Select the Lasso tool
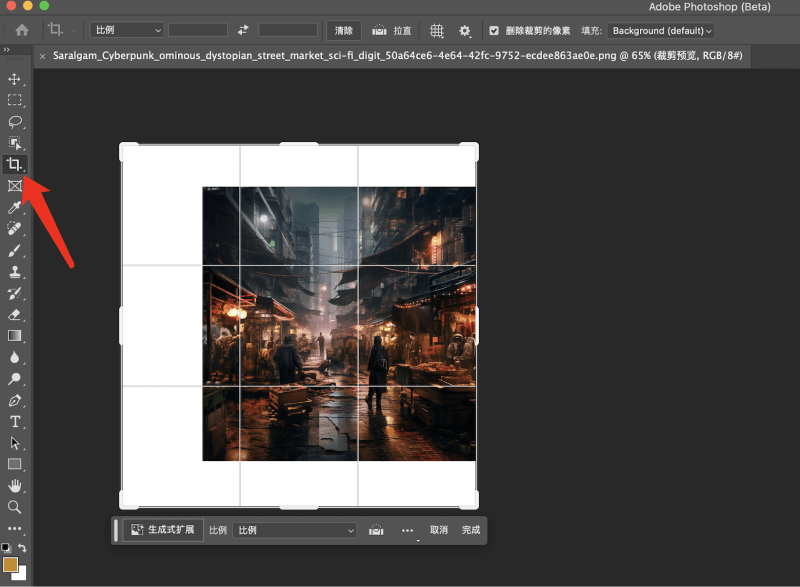This screenshot has width=800, height=587. tap(14, 121)
